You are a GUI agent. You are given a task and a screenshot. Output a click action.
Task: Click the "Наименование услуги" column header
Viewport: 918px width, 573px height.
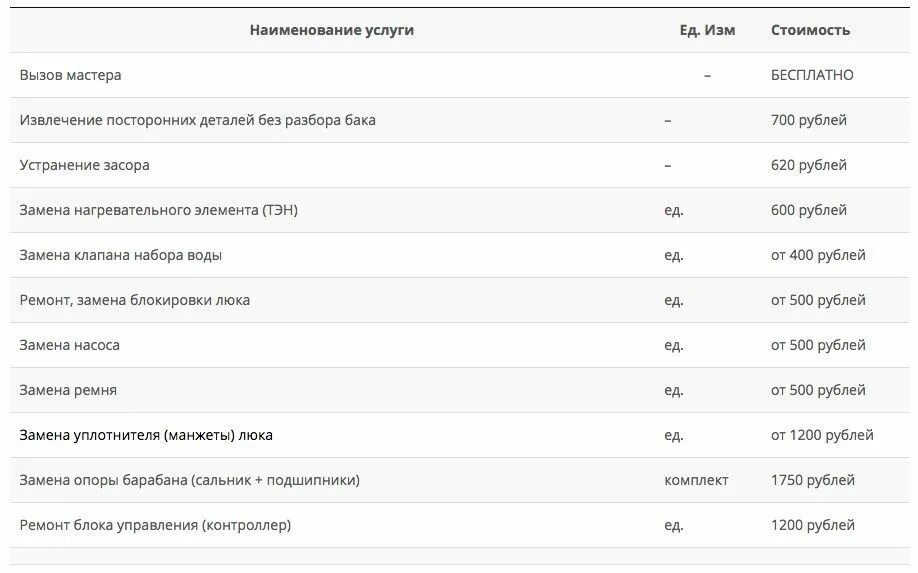[x=331, y=30]
